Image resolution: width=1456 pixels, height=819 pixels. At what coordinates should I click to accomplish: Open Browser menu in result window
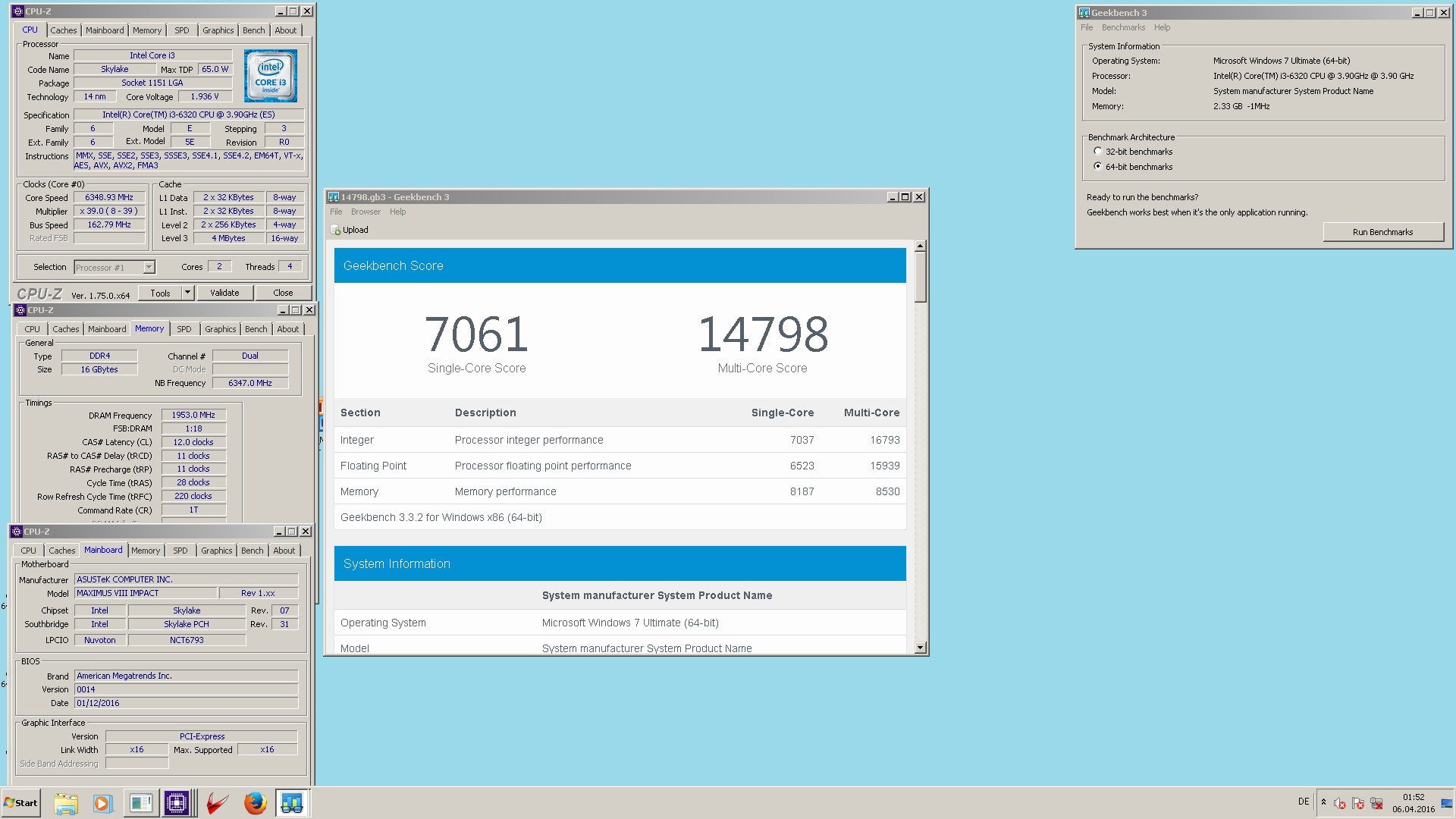(366, 212)
